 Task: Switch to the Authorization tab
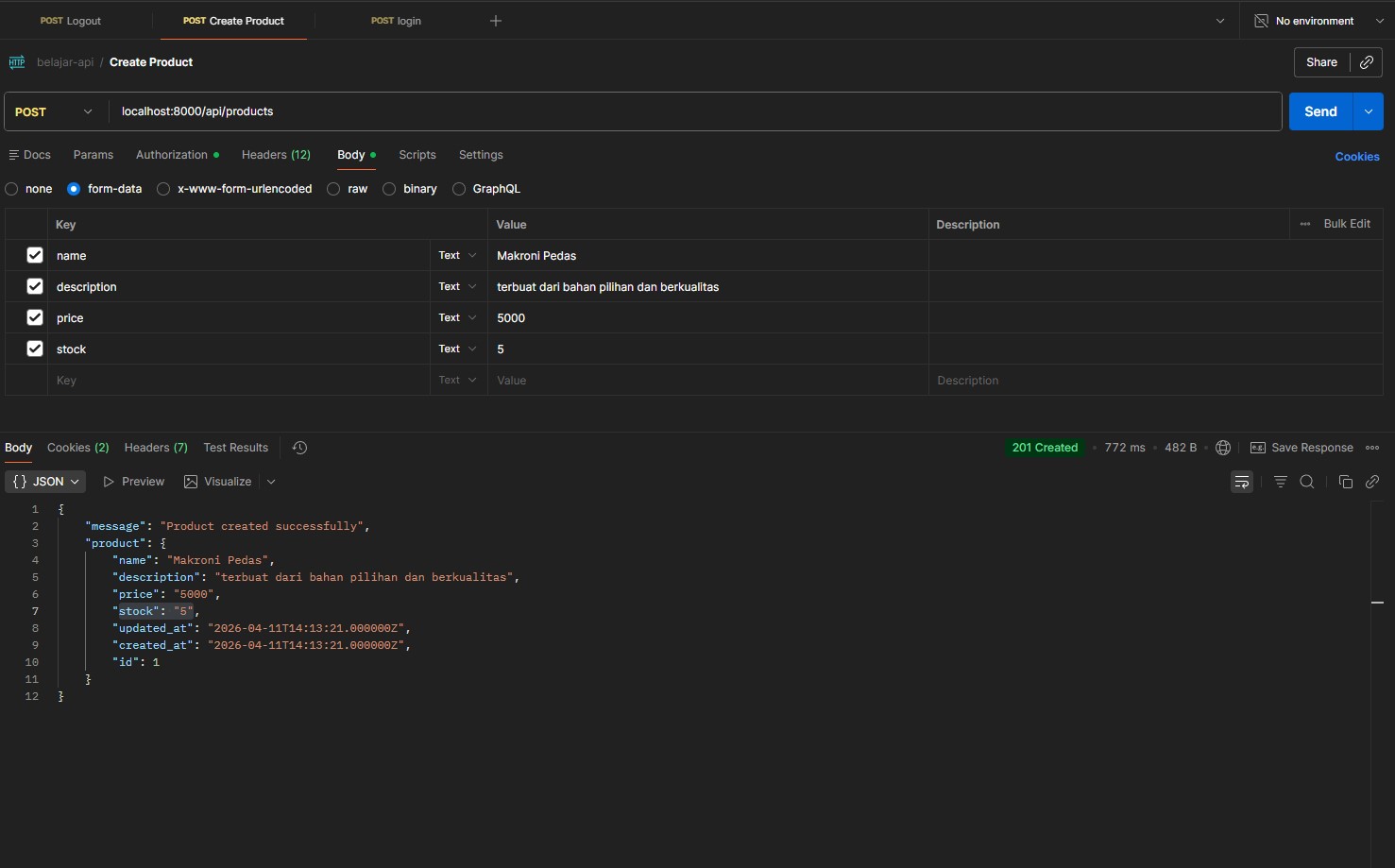172,155
